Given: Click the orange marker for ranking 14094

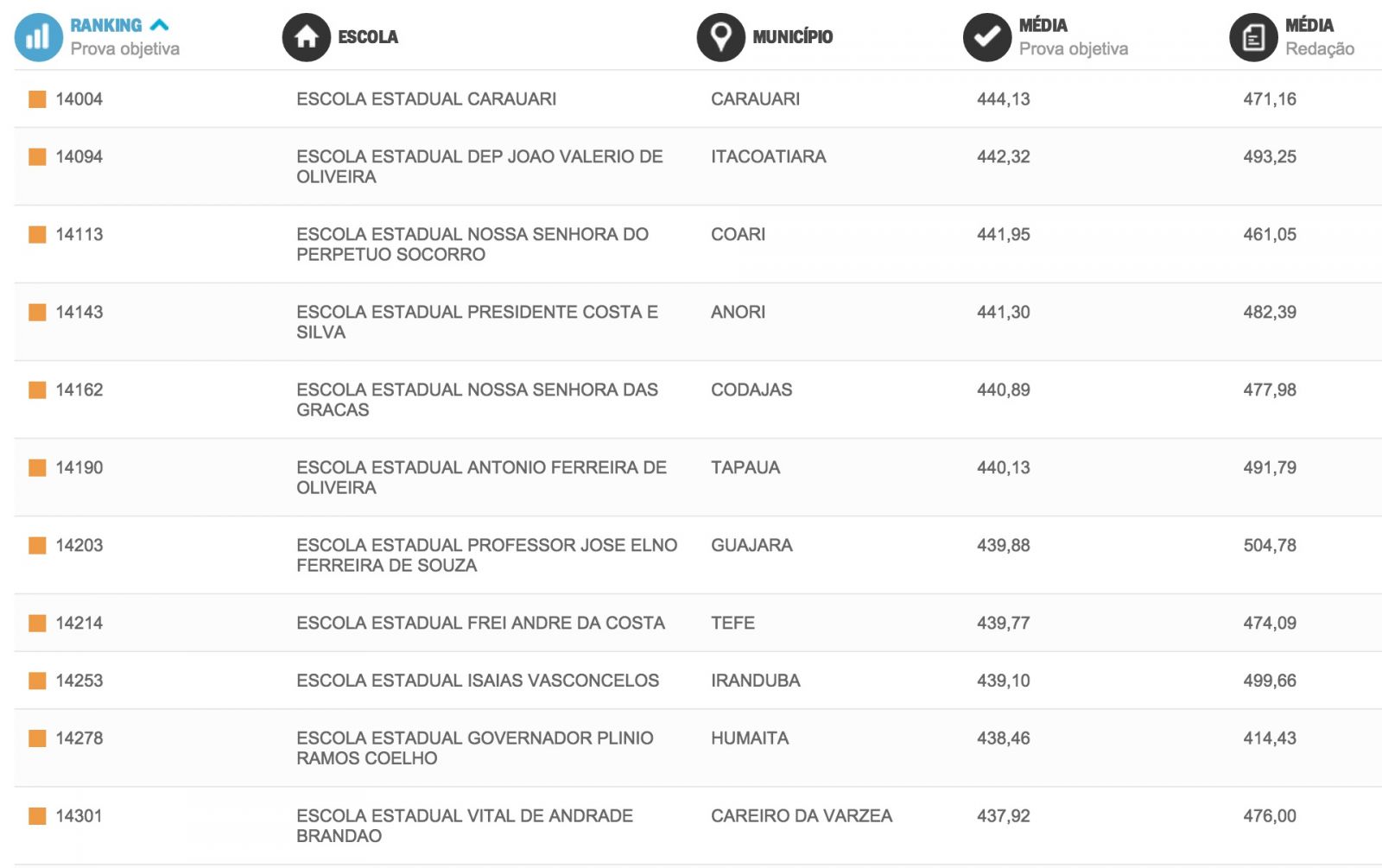Looking at the screenshot, I should [x=37, y=156].
